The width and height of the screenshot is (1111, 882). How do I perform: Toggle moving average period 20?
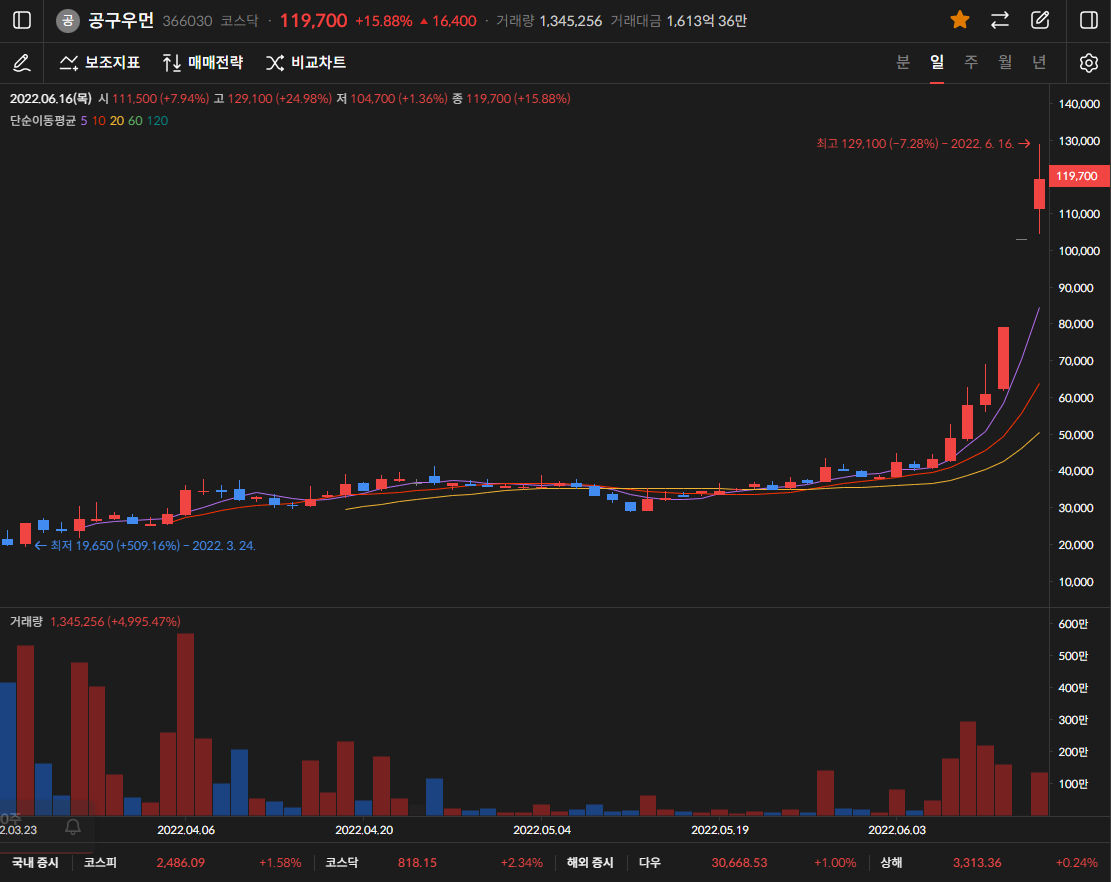point(117,120)
